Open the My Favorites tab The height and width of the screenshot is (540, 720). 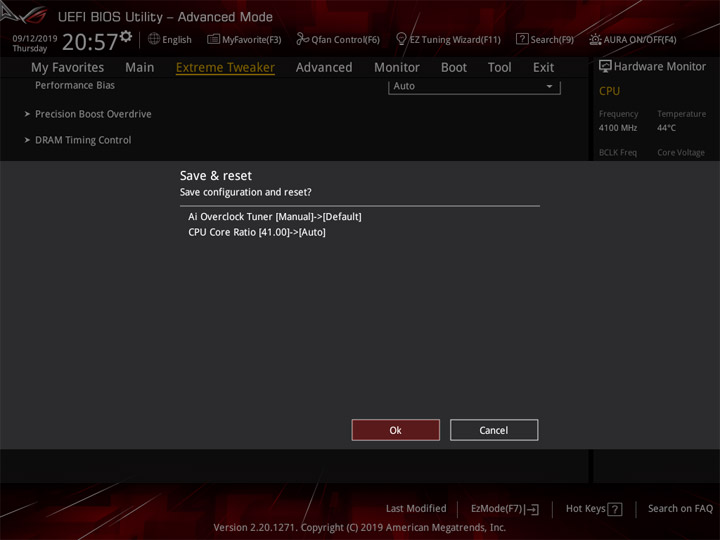click(68, 68)
